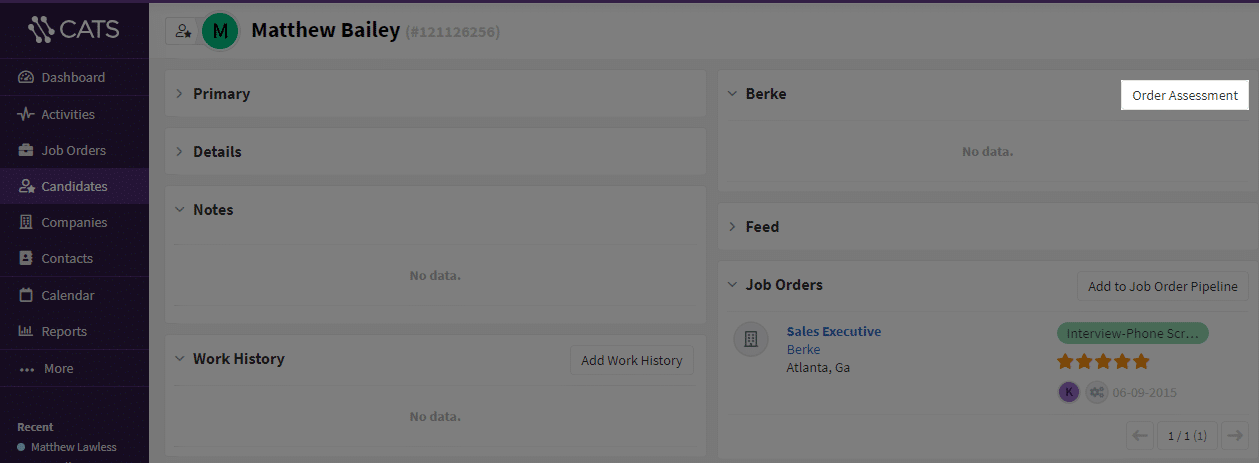This screenshot has height=463, width=1259.
Task: Go to next page arrow in Job Orders
Action: [1235, 435]
